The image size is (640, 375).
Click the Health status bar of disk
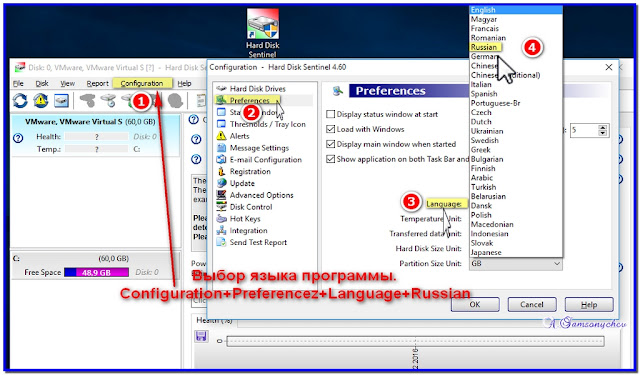pyautogui.click(x=96, y=137)
